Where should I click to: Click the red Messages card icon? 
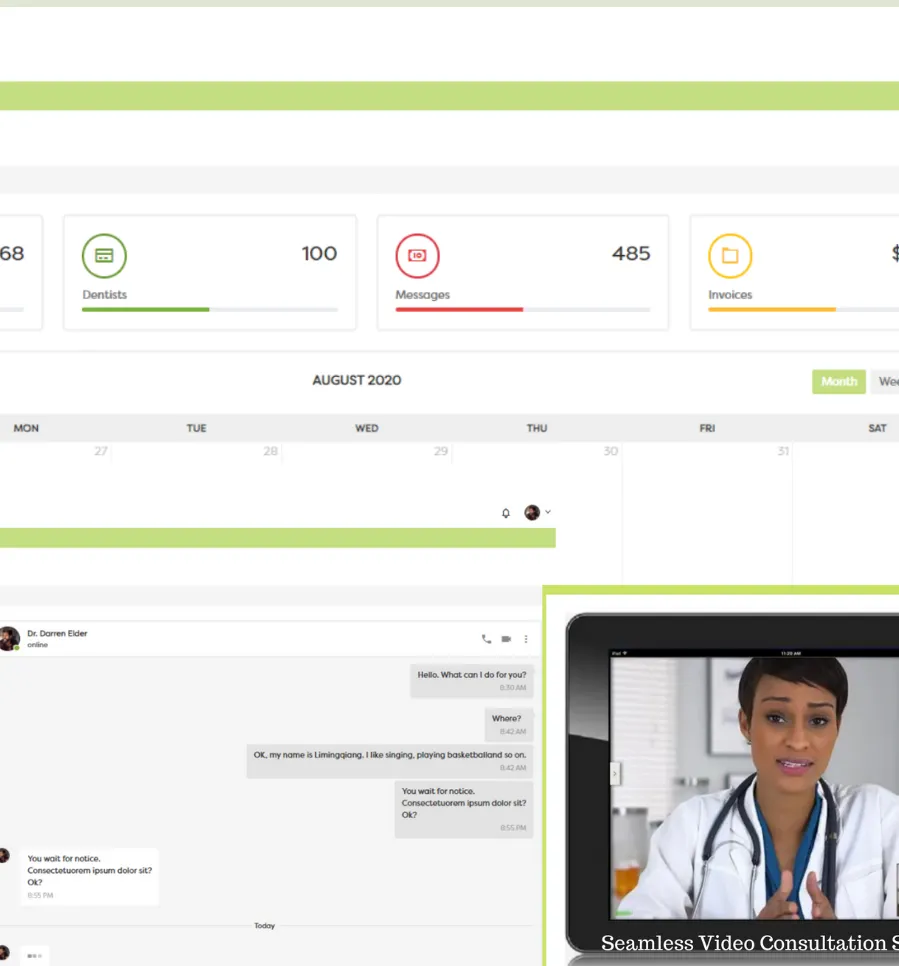[417, 256]
